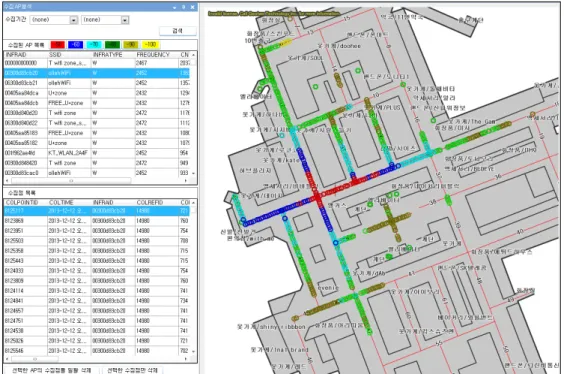Viewport: 564px width, 374px height.
Task: Click the AP list vertical scrollbar down arrow
Action: pos(194,173)
